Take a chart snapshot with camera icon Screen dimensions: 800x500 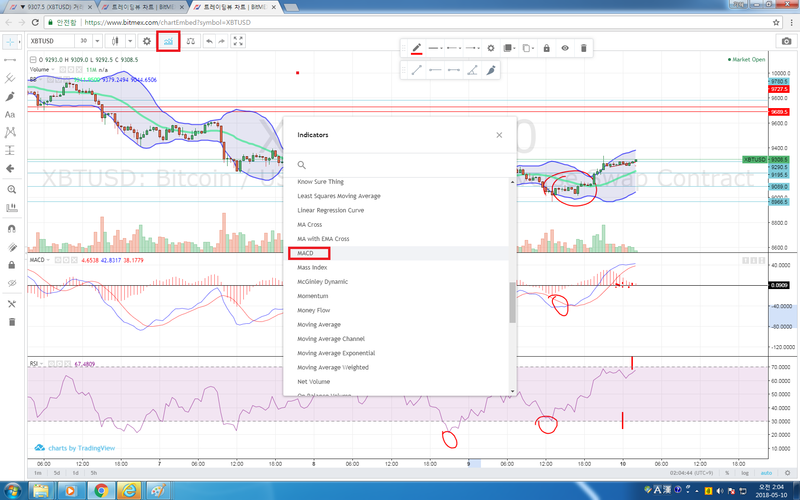point(787,41)
